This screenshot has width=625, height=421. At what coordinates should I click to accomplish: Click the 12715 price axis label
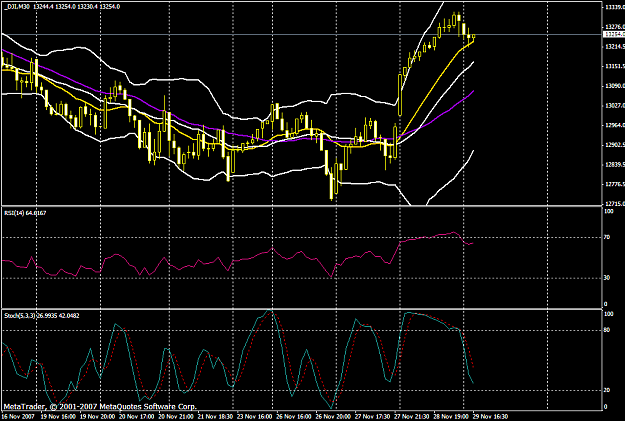614,204
